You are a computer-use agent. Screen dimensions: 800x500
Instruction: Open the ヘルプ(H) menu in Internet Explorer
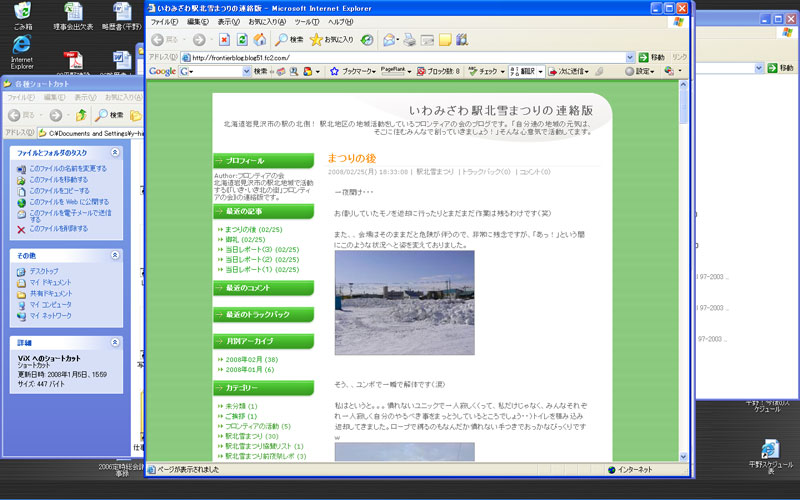click(x=340, y=22)
